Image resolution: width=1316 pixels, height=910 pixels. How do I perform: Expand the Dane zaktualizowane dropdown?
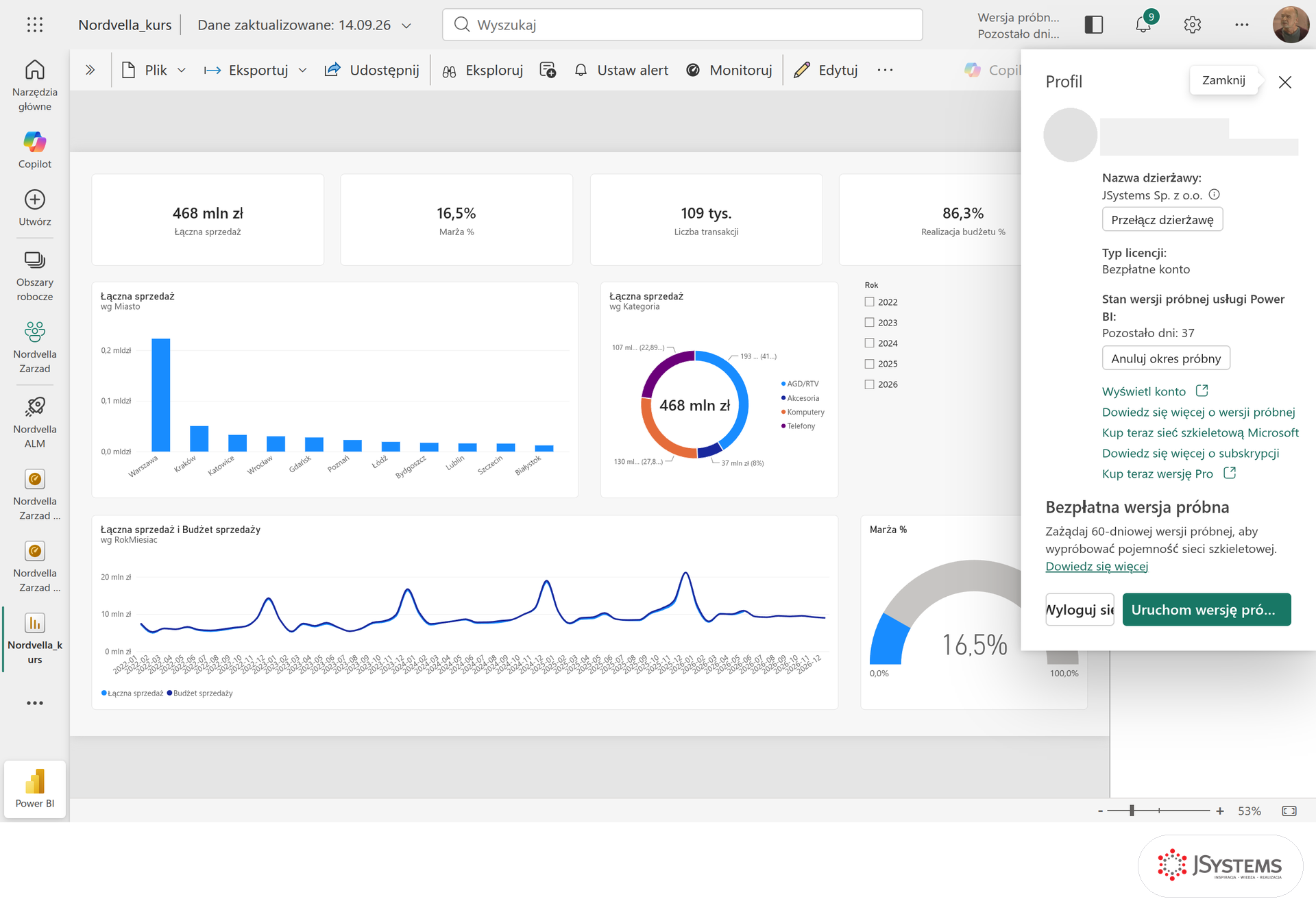tap(406, 25)
